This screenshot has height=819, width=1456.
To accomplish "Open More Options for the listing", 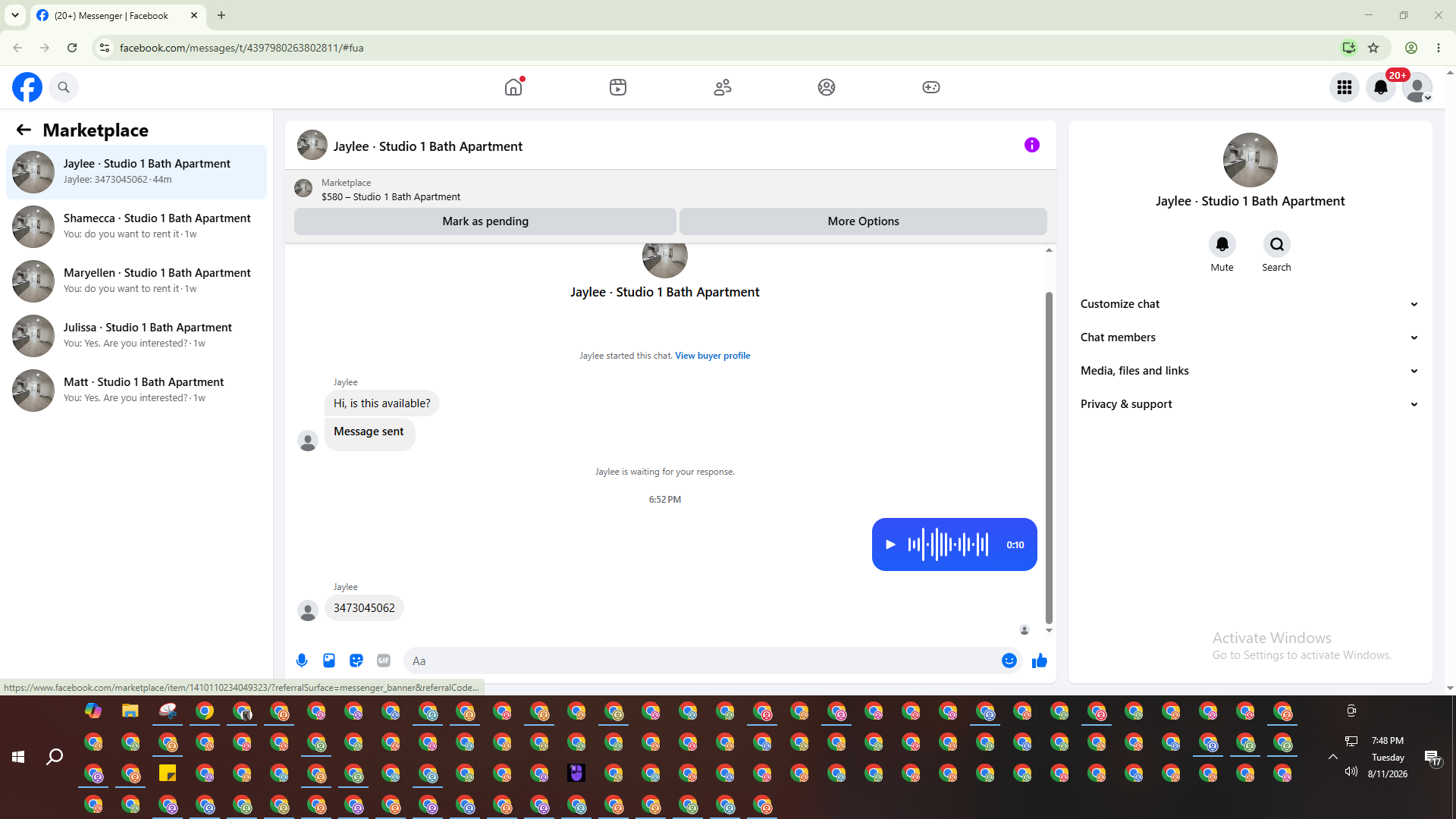I will (x=863, y=221).
